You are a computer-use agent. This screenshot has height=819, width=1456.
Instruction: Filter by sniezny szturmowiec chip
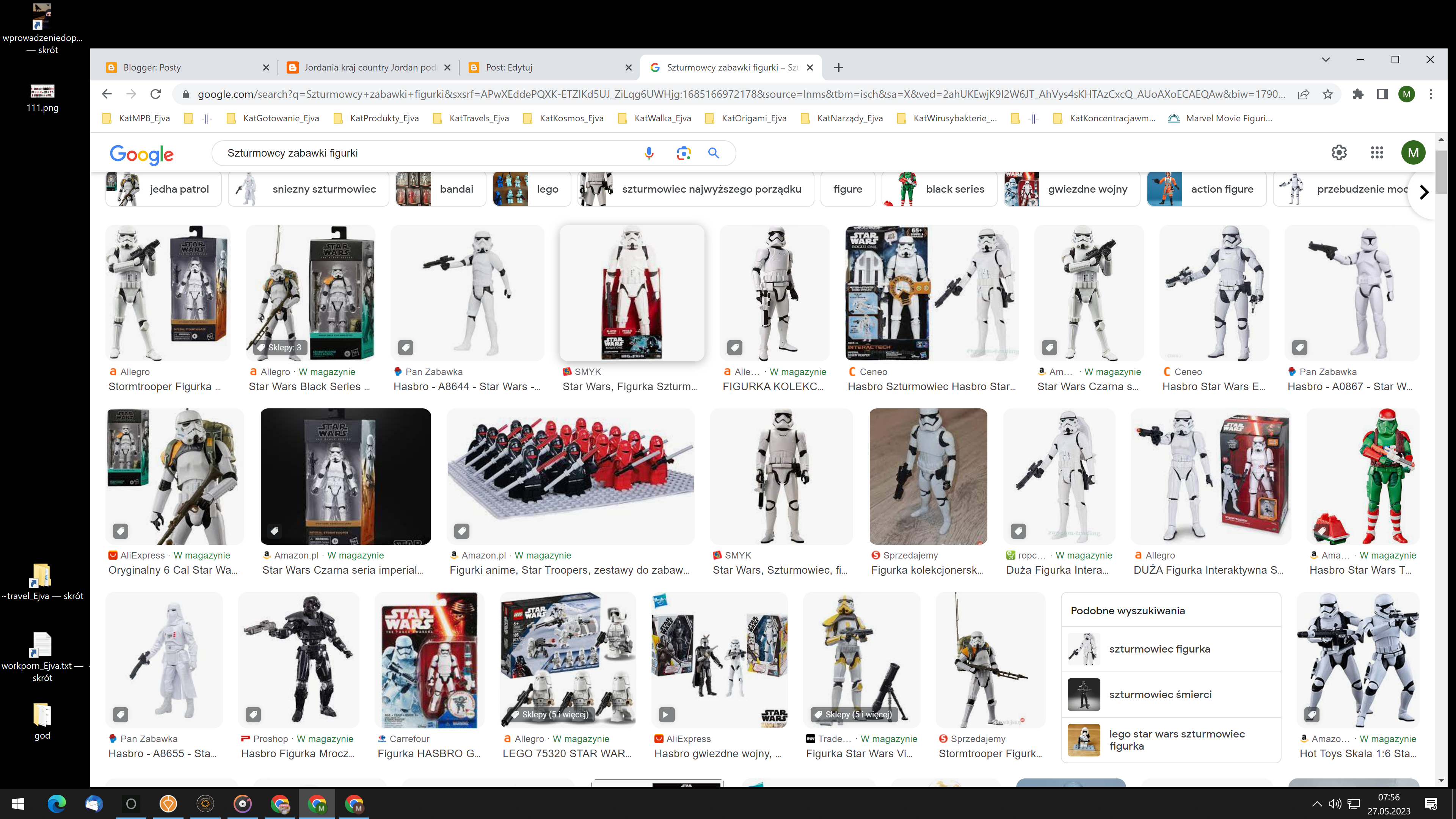tap(309, 189)
